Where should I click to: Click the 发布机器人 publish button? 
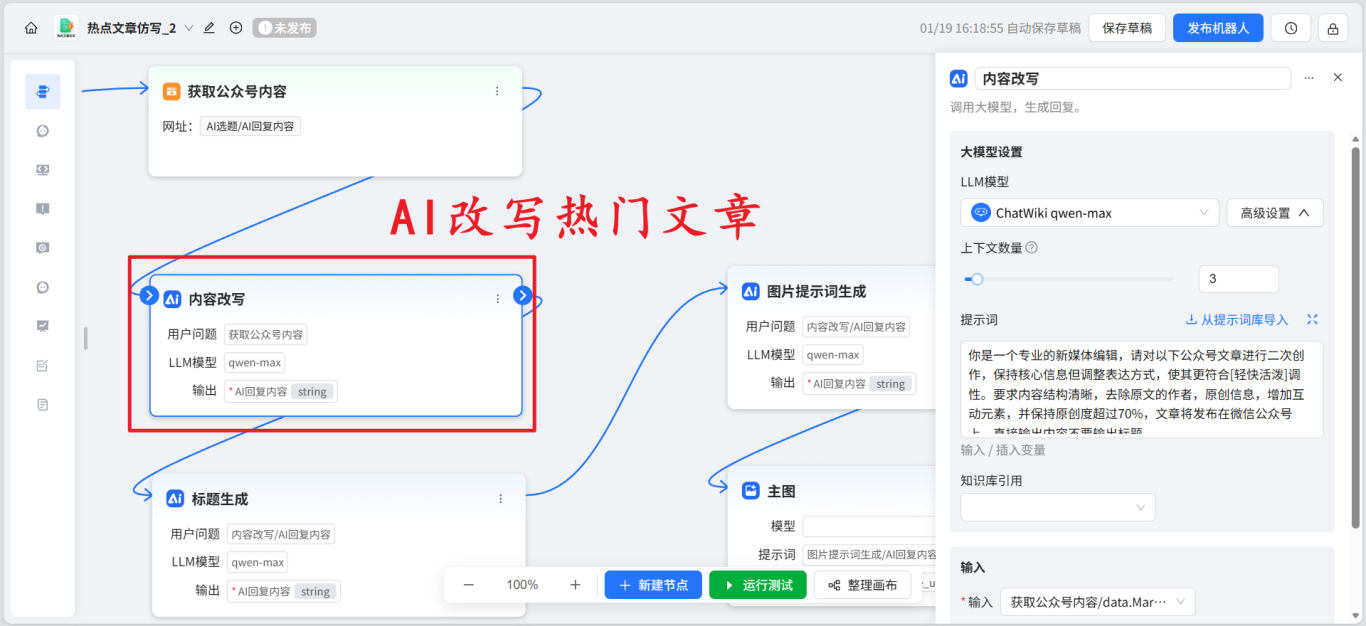tap(1218, 27)
